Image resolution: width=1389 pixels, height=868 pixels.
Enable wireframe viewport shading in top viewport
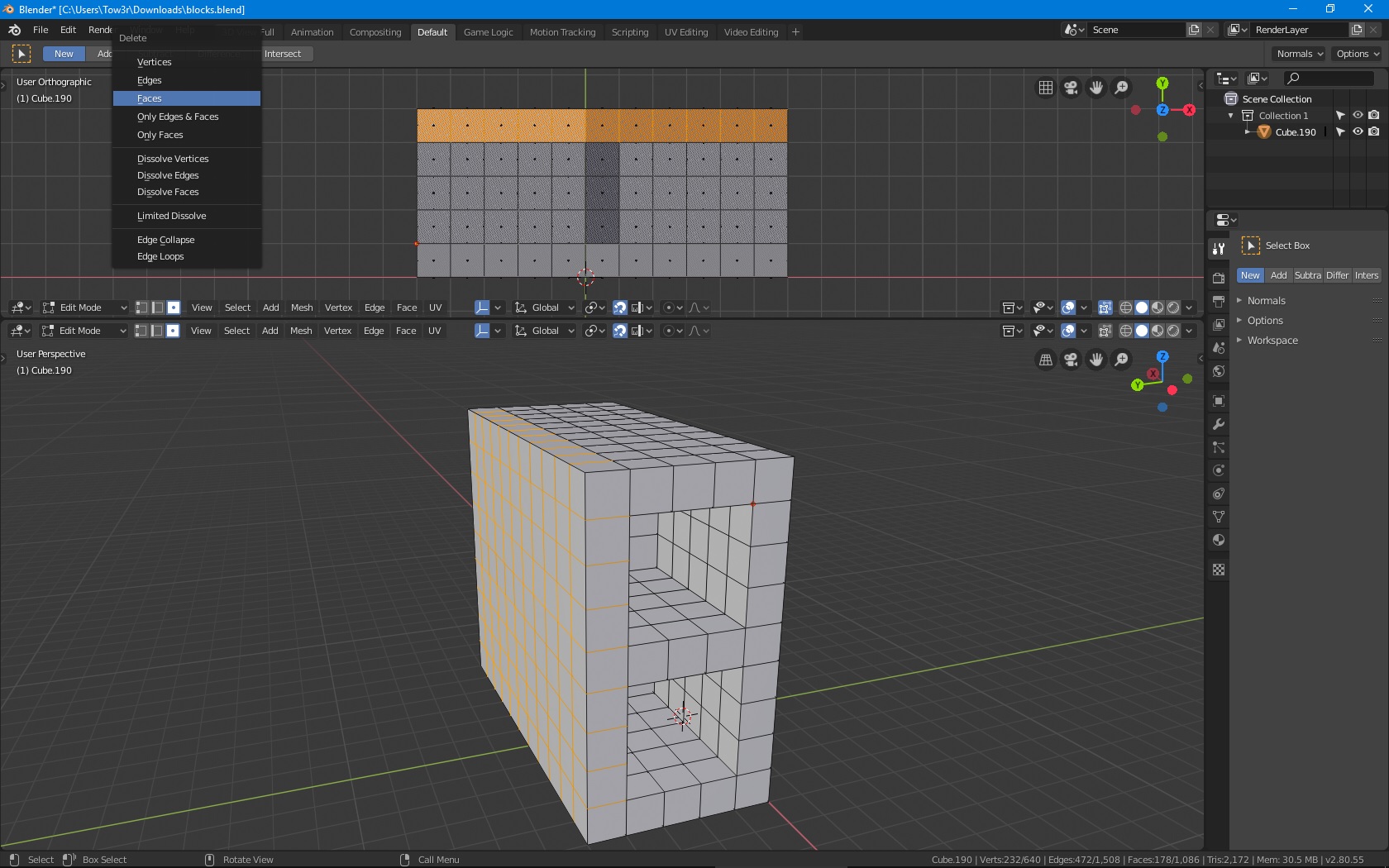pos(1125,308)
